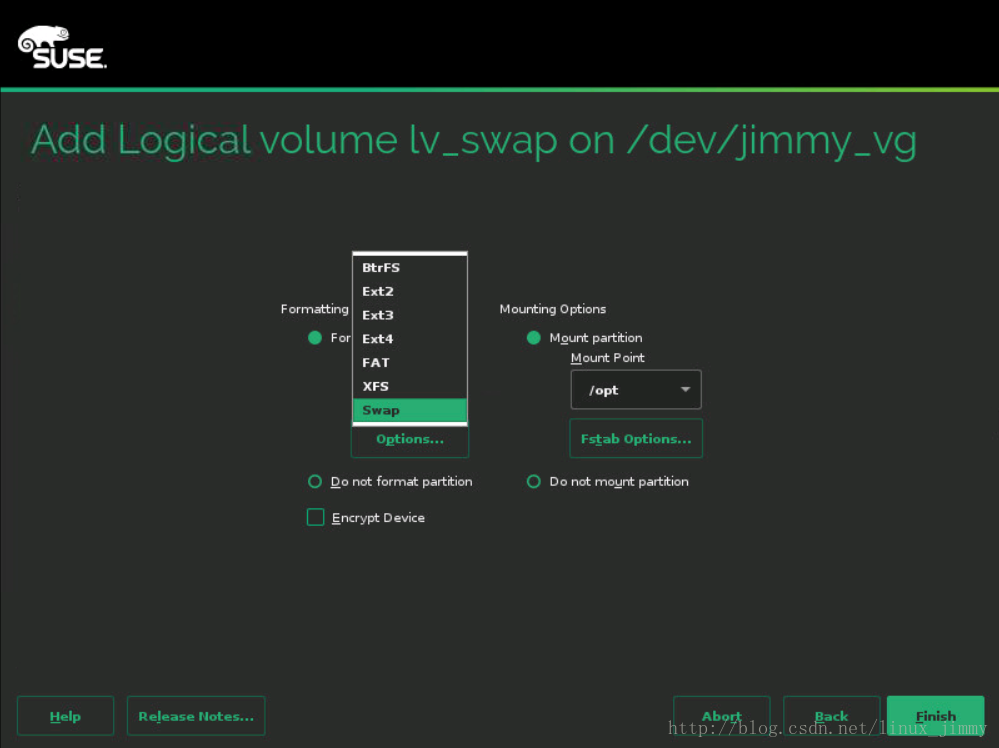
Task: Choose Do not mount partition
Action: coord(534,482)
